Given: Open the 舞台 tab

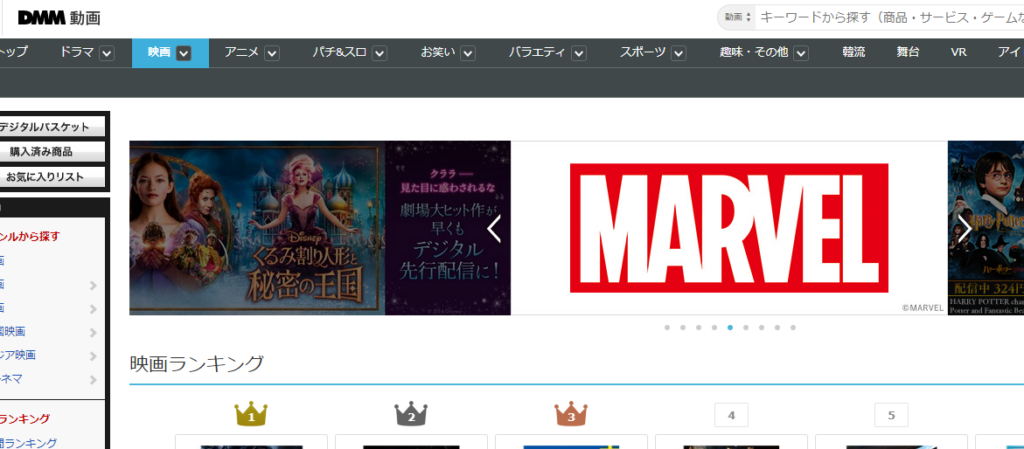Looking at the screenshot, I should coord(908,52).
